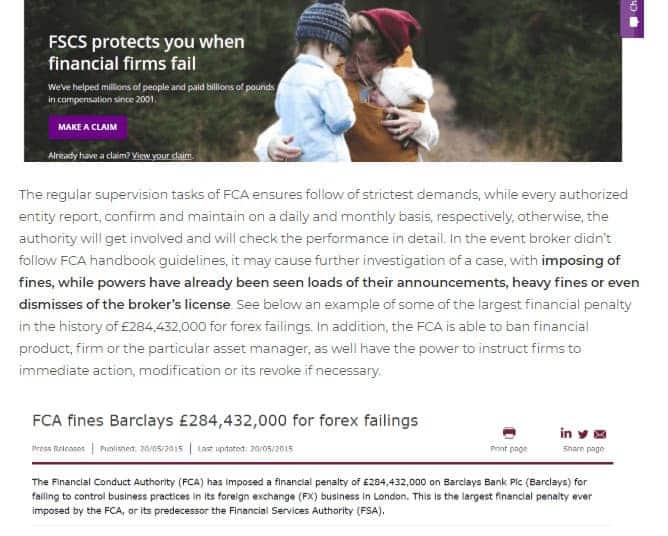Click the Barclays penalty summary paragraph
The height and width of the screenshot is (536, 668).
click(x=320, y=497)
